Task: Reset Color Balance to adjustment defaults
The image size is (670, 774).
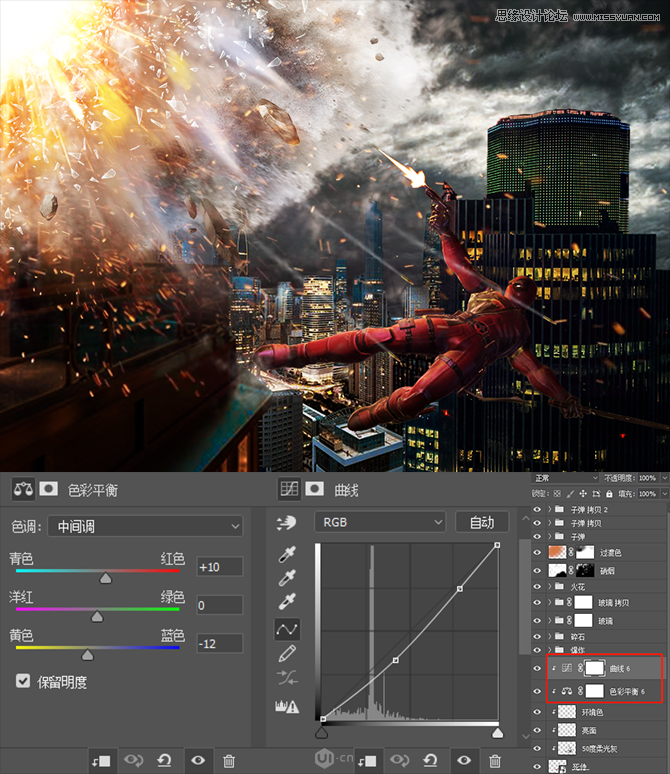Action: click(164, 761)
